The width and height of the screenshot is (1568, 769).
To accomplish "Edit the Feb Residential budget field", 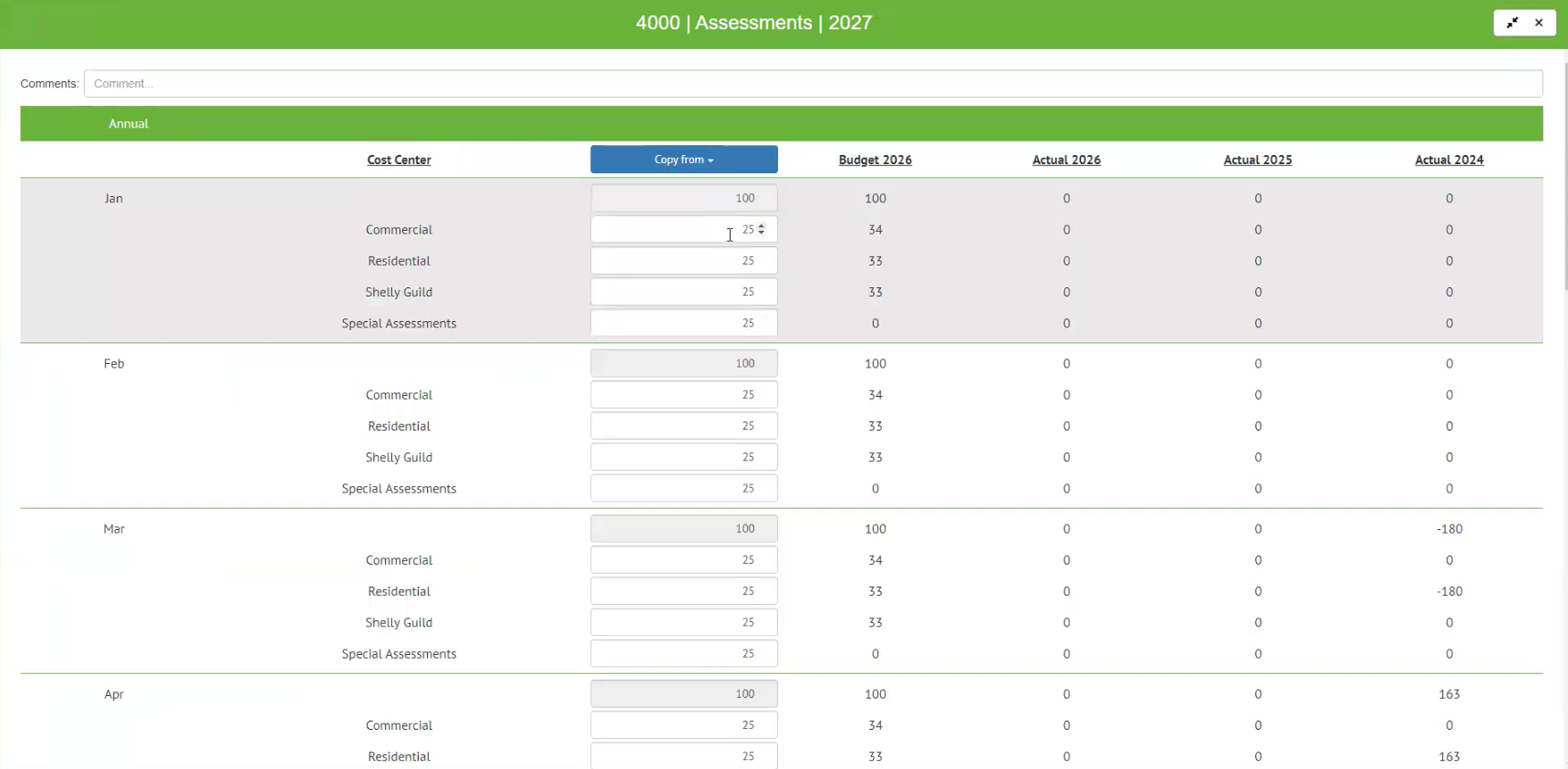I will [x=684, y=426].
